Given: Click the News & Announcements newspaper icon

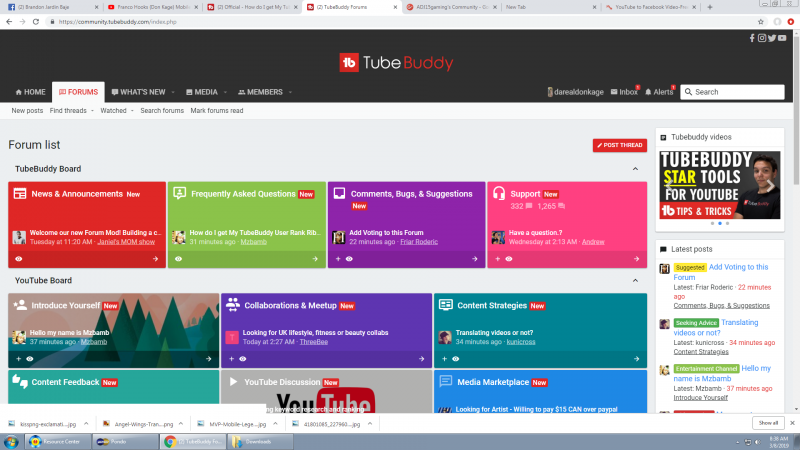Looking at the screenshot, I should (19, 193).
